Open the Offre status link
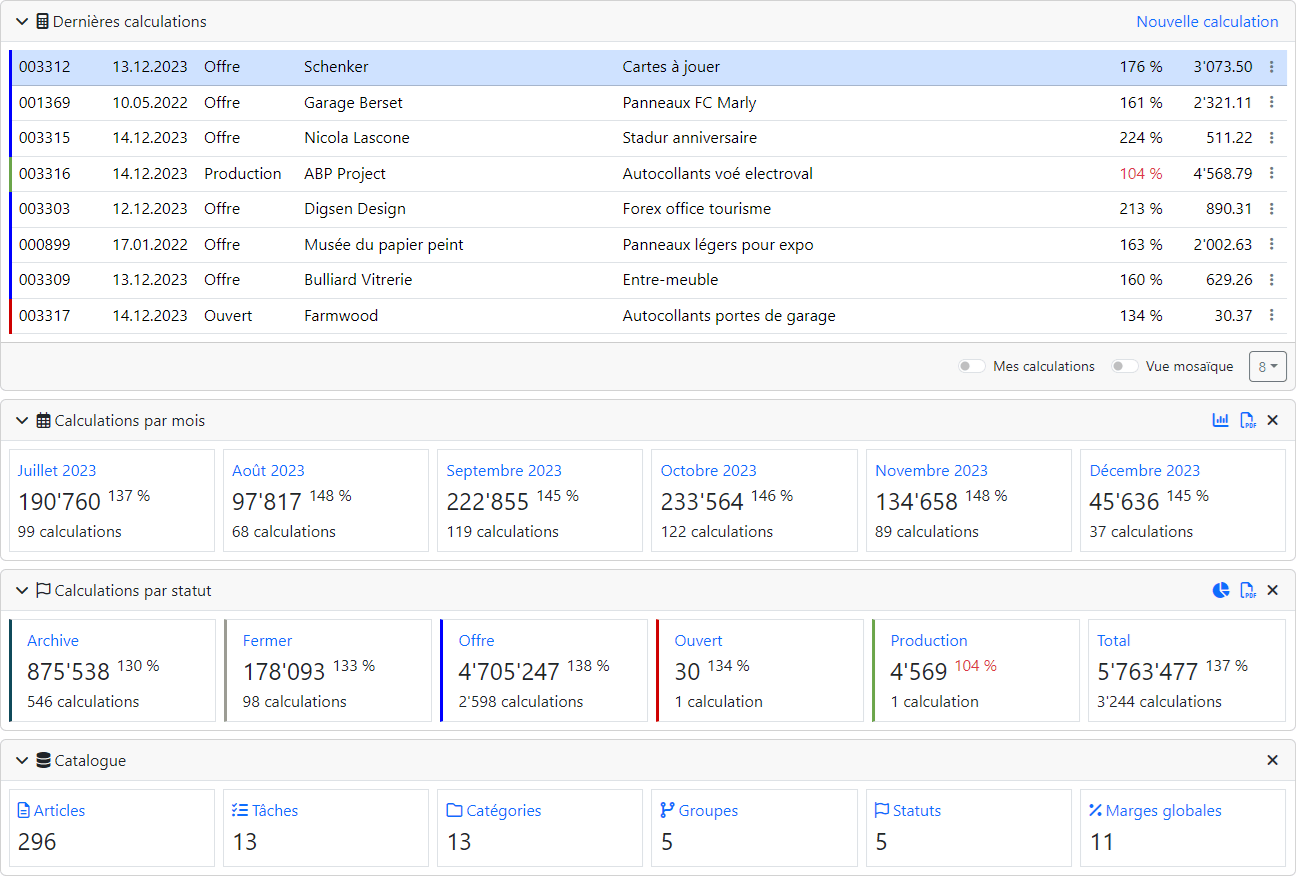Viewport: 1296px width, 876px height. (x=476, y=640)
